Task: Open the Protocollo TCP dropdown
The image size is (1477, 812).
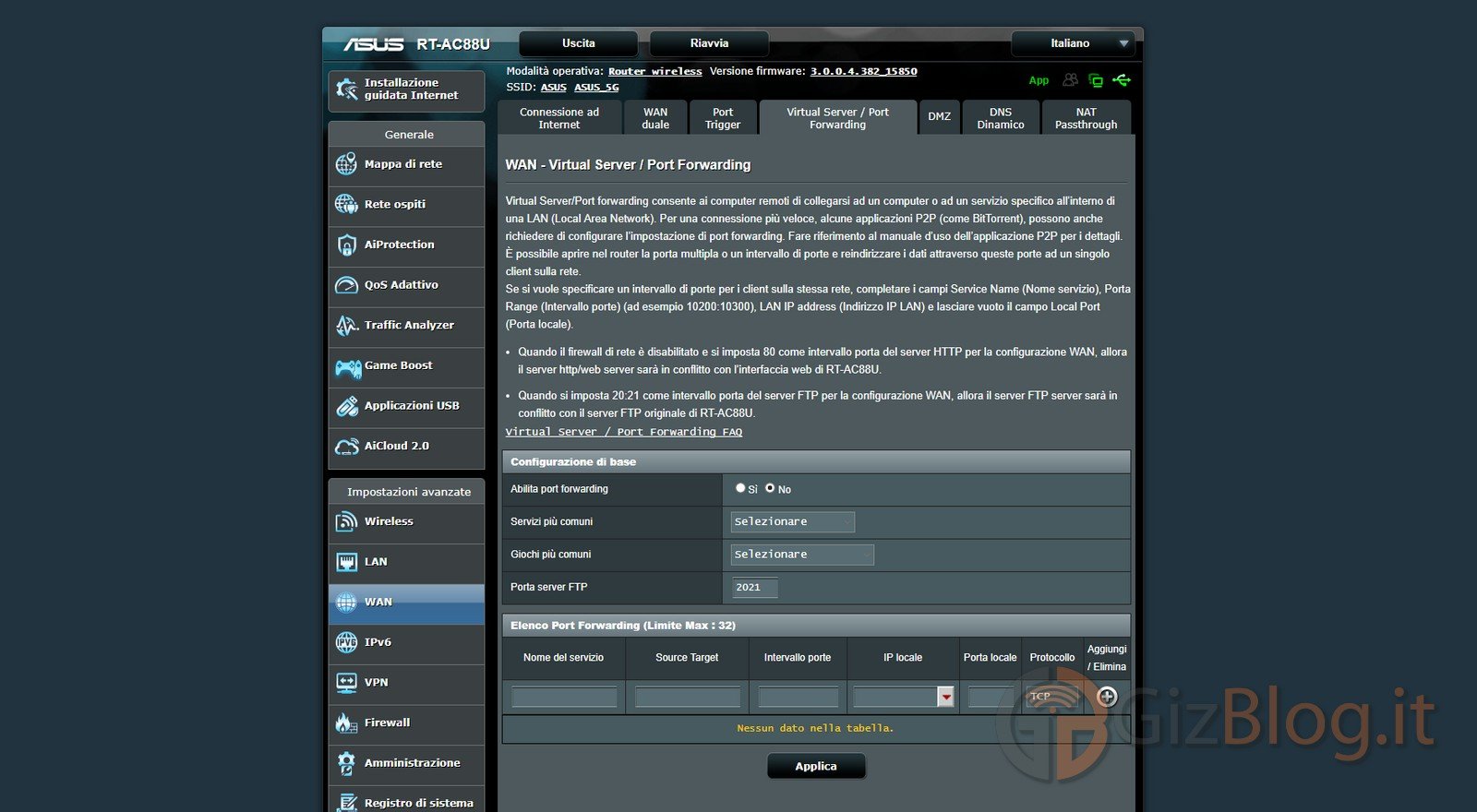Action: click(1051, 697)
